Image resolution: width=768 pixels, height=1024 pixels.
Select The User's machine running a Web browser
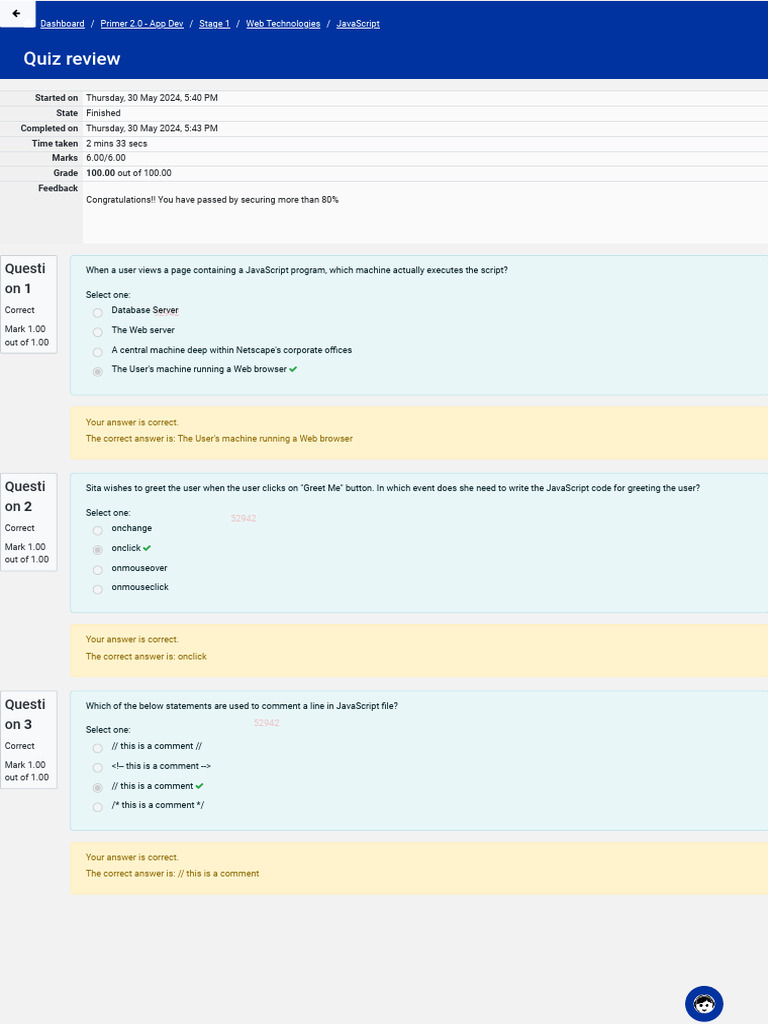pos(98,371)
